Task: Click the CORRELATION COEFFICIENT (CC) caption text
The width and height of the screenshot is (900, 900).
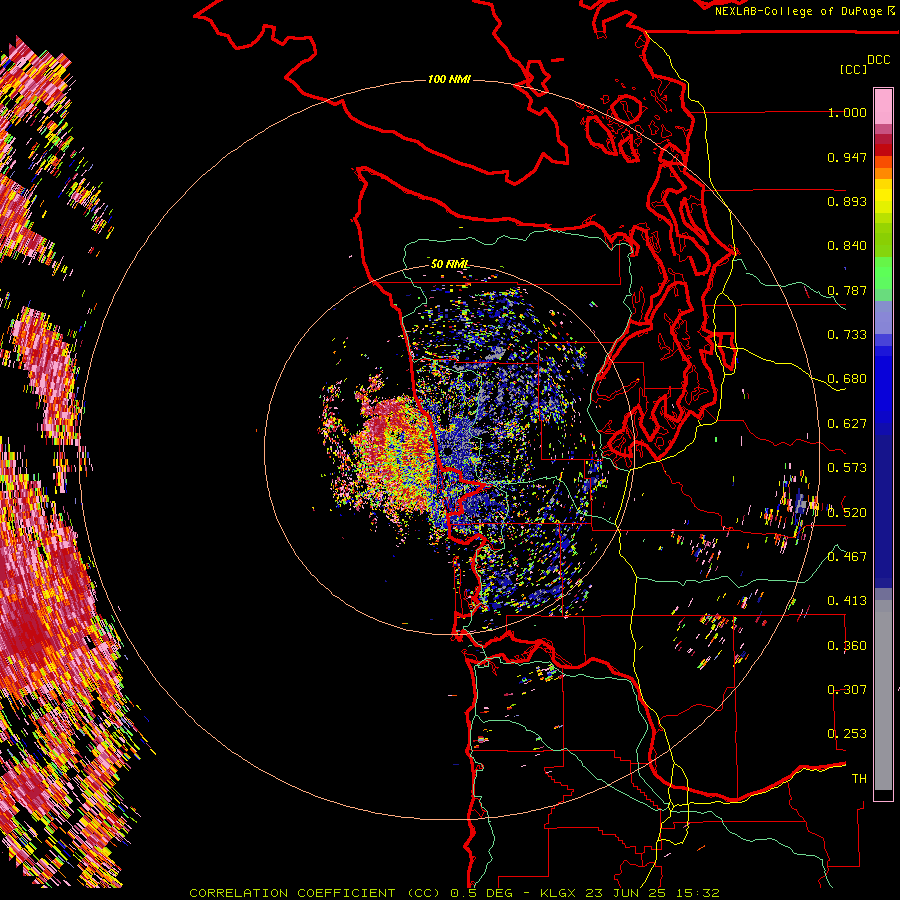Action: (x=315, y=893)
